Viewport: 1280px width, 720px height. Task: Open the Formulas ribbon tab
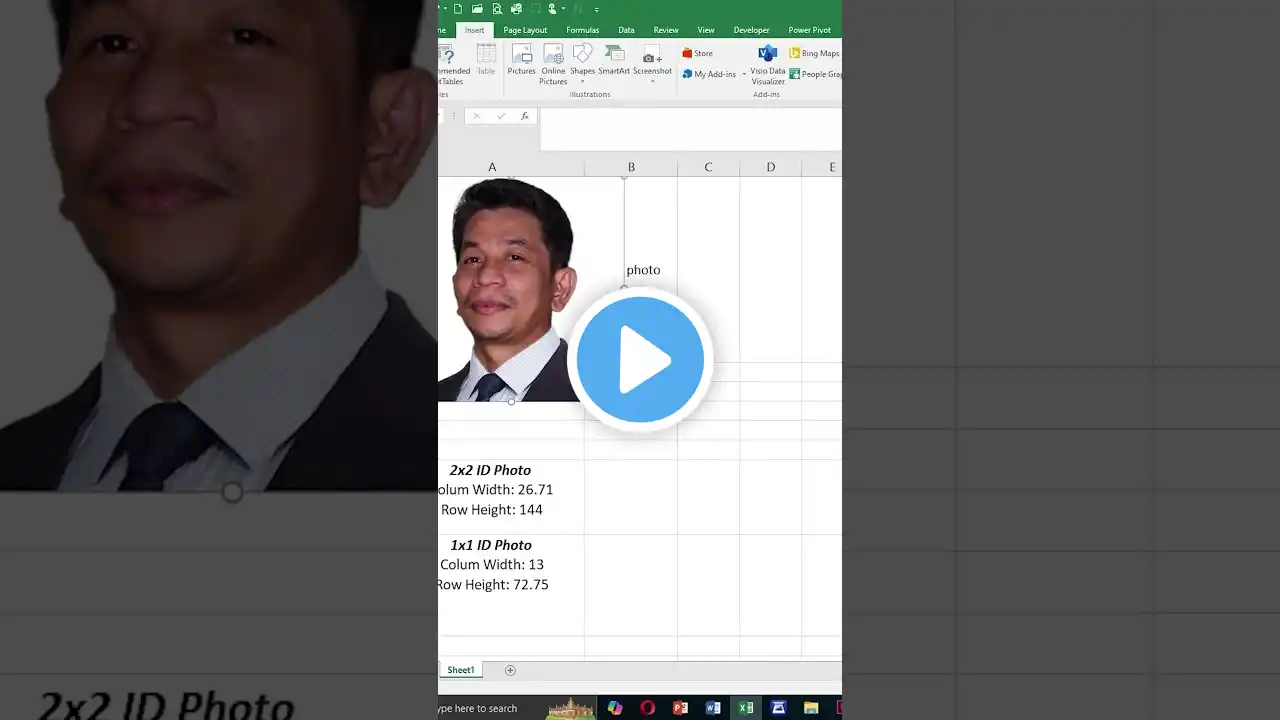(x=582, y=30)
